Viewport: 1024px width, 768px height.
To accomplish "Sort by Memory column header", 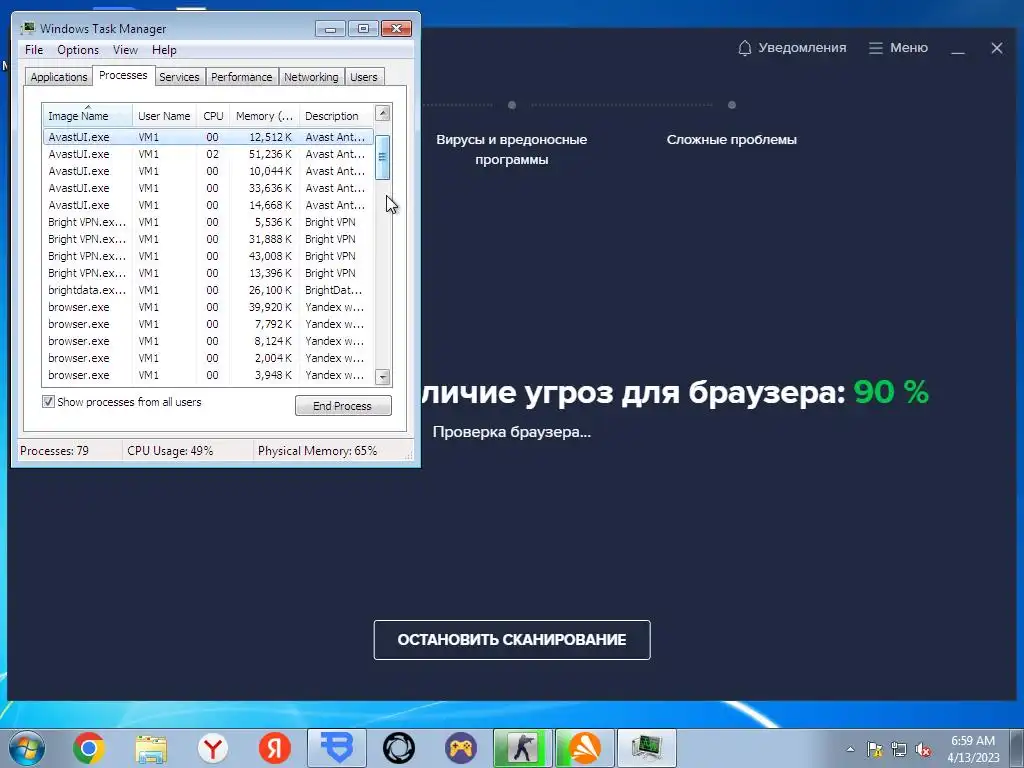I will coord(264,116).
